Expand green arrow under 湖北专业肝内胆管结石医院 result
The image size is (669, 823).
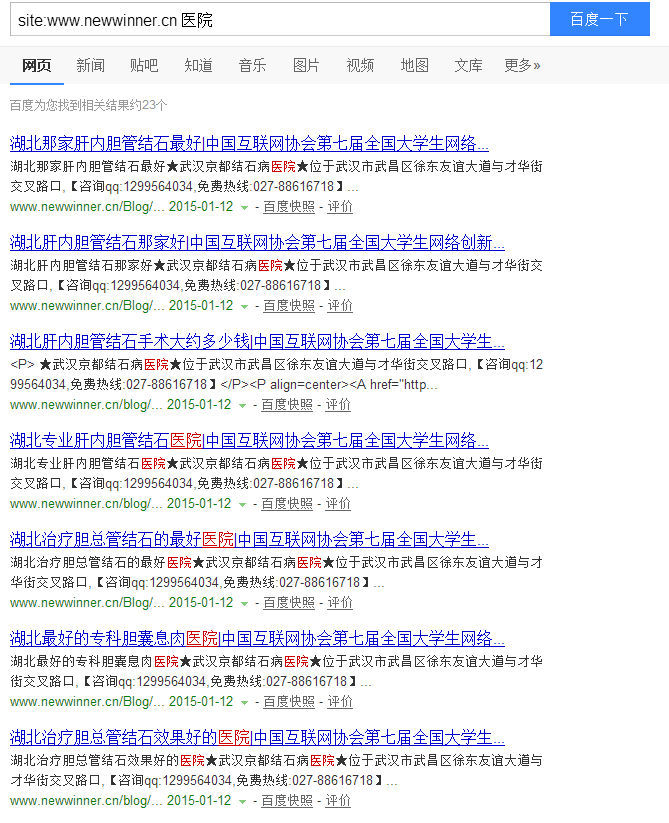242,505
